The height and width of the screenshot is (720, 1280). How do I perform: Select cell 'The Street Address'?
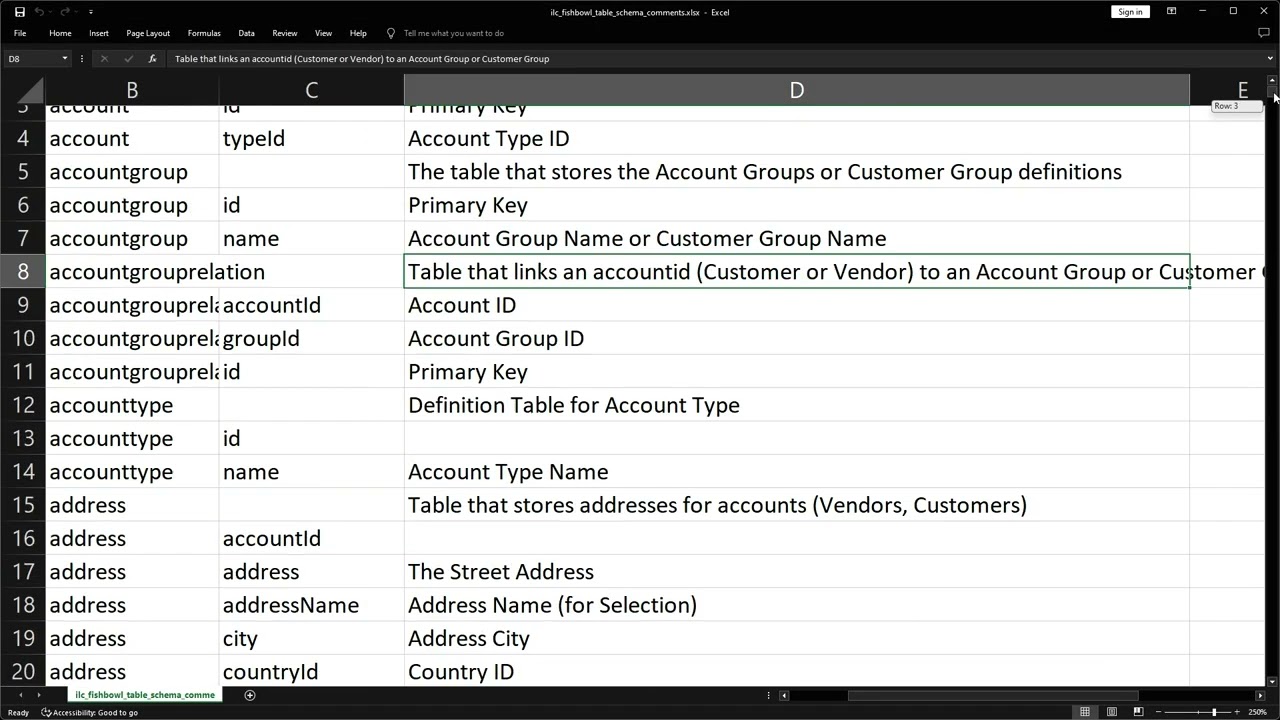click(x=797, y=572)
